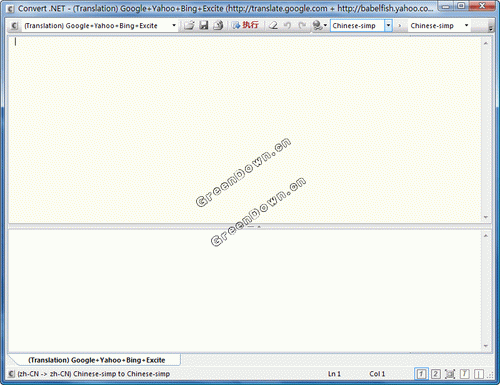Click the open file icon in toolbar

click(189, 25)
